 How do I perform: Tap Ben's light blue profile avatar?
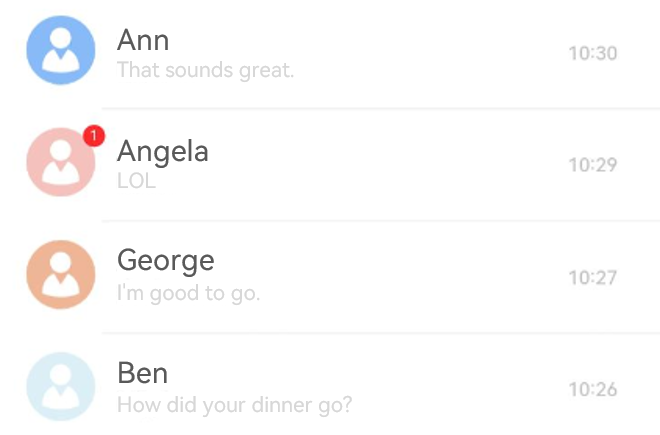click(x=61, y=387)
